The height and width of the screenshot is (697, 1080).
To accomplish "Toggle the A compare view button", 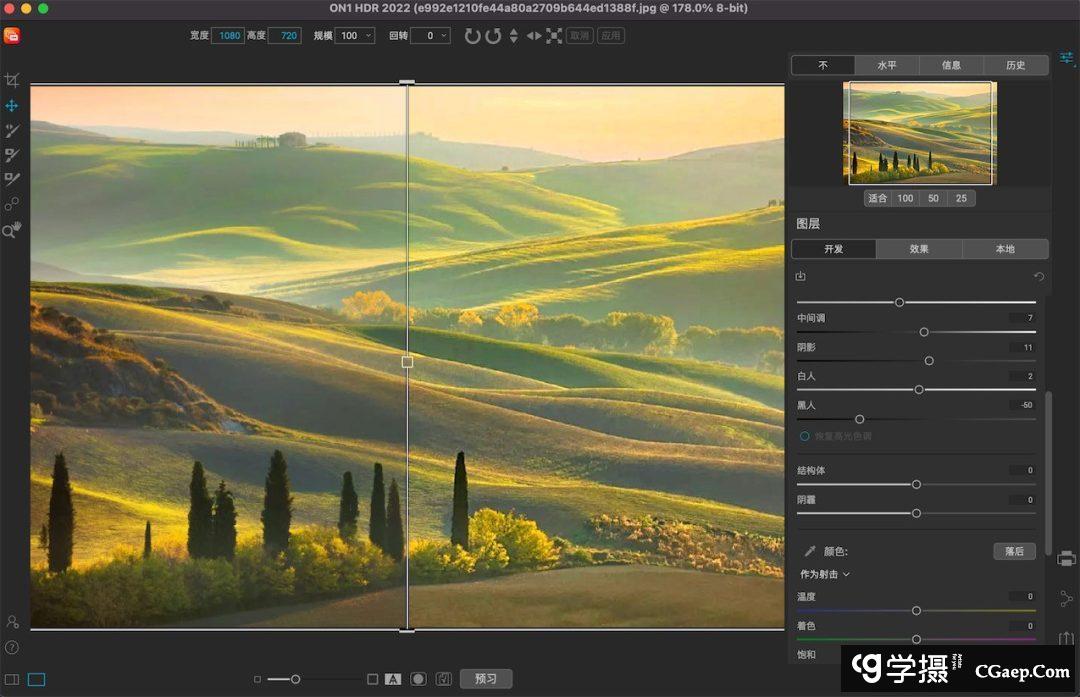I will pyautogui.click(x=393, y=679).
